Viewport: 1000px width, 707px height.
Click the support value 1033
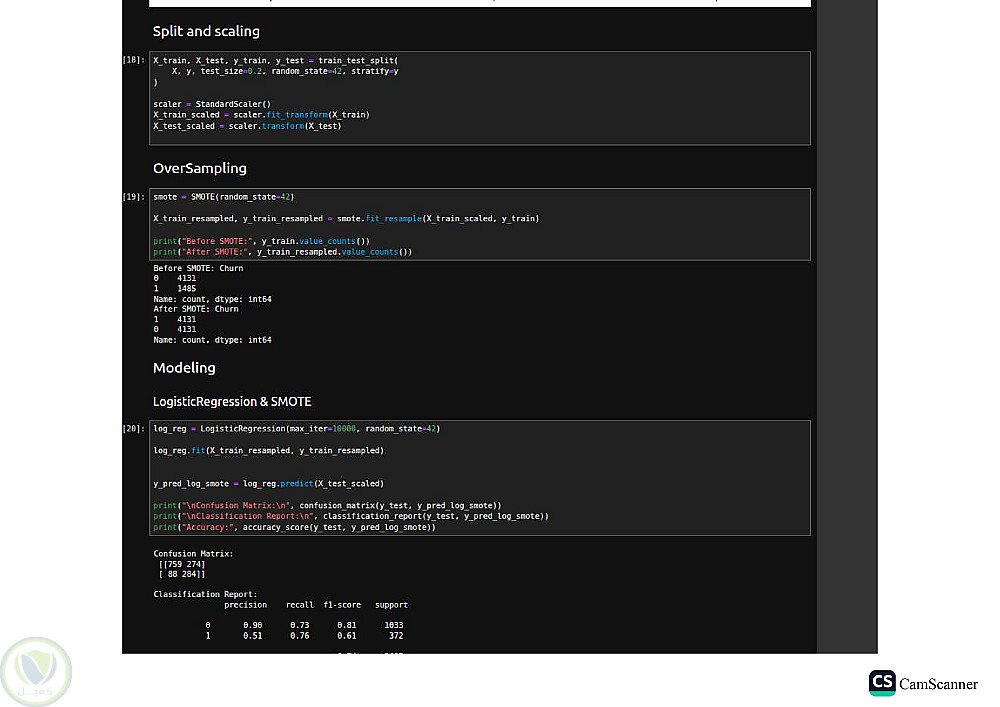coord(393,625)
